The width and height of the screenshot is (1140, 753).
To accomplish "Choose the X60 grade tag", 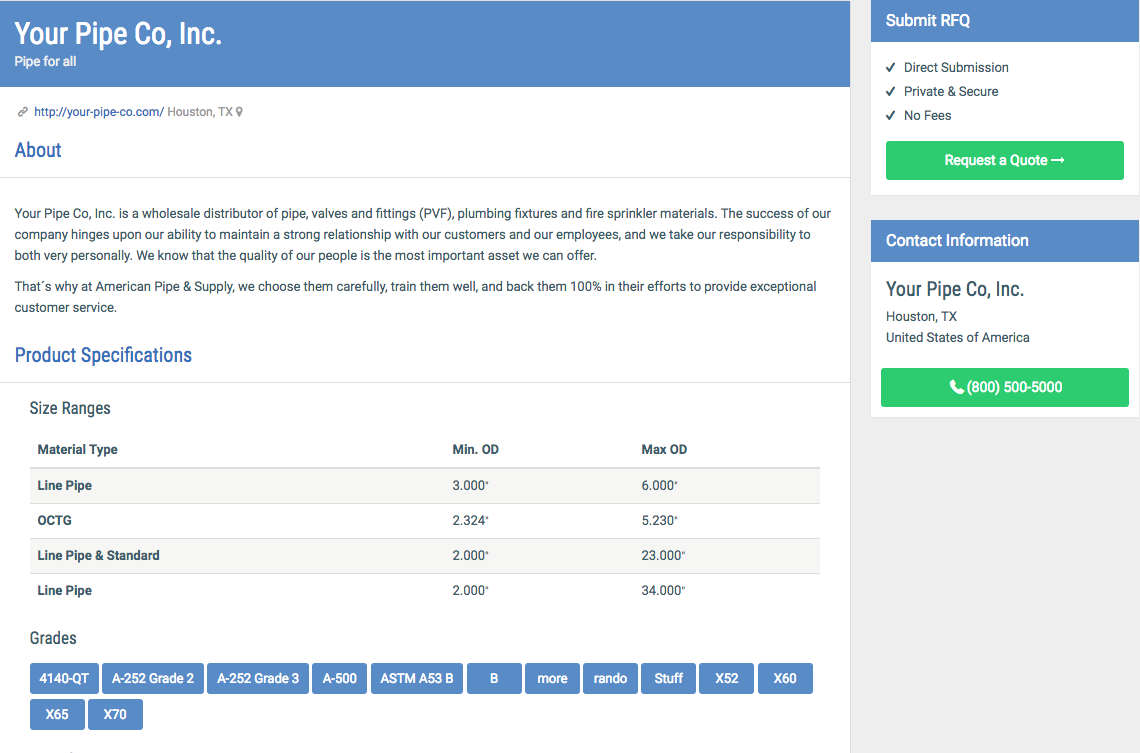I will [x=785, y=678].
